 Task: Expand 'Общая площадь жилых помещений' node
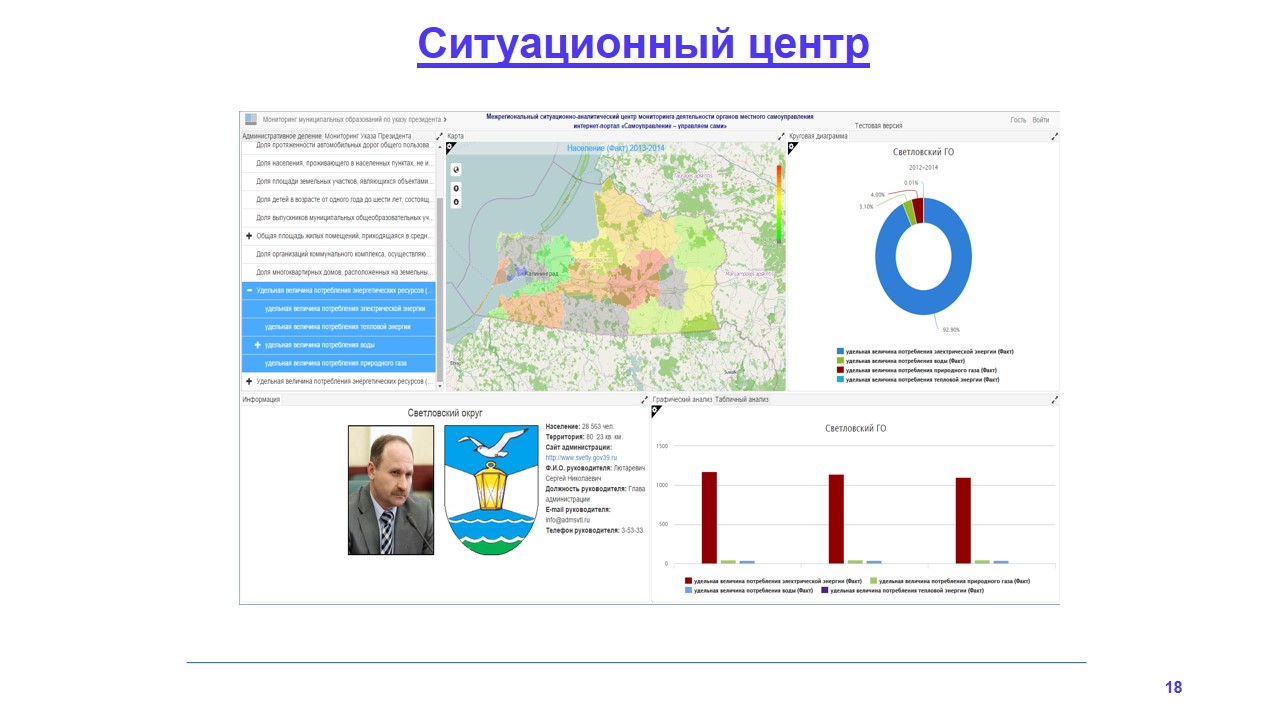point(249,236)
